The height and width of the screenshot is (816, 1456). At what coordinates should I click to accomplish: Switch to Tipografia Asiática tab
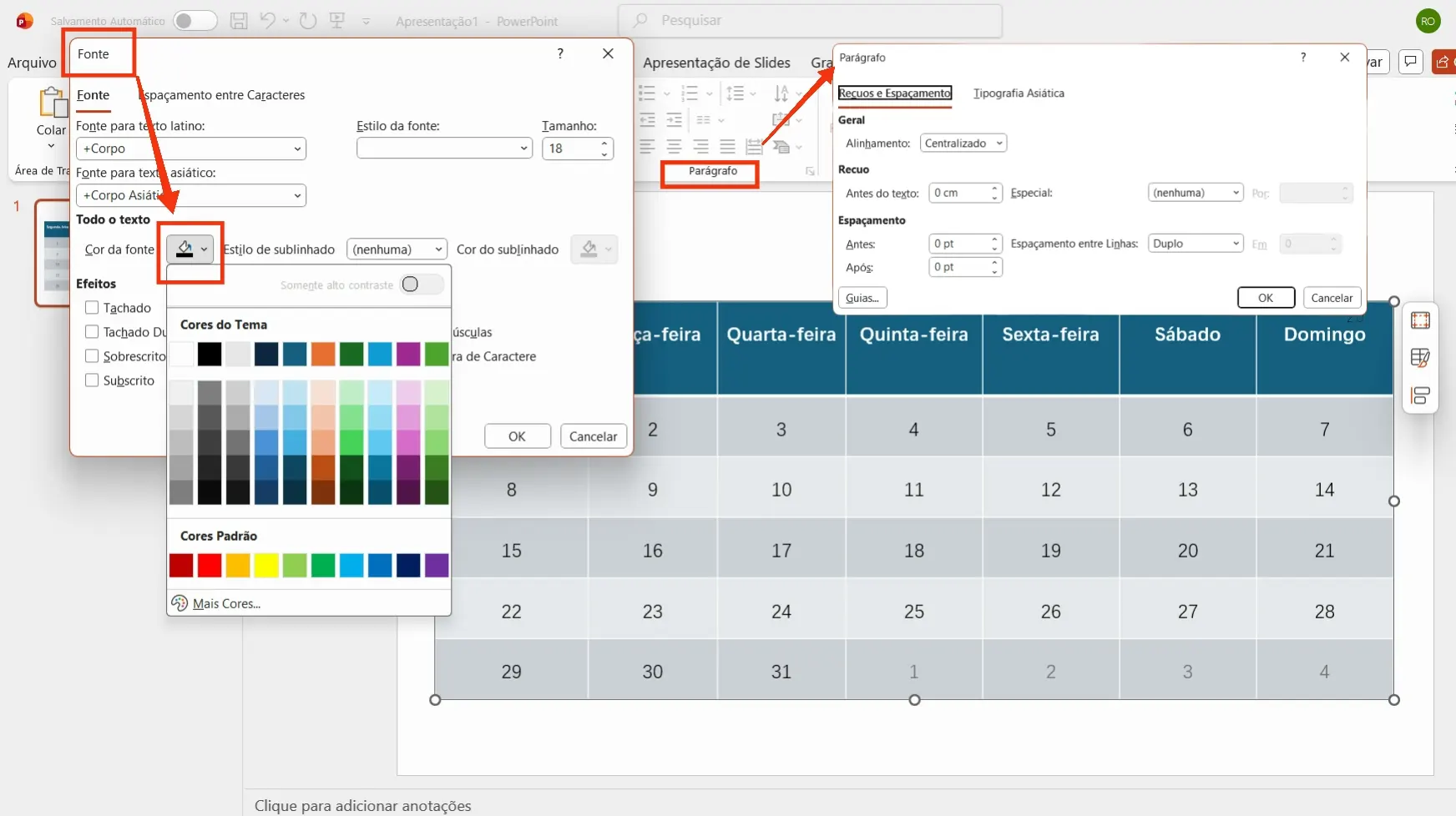point(1019,93)
